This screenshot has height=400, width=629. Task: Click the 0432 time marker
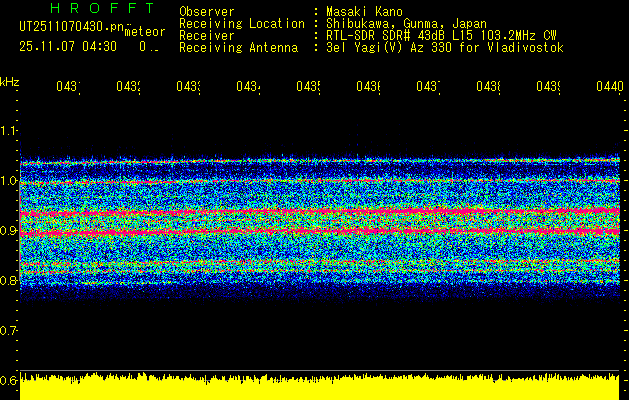click(128, 86)
